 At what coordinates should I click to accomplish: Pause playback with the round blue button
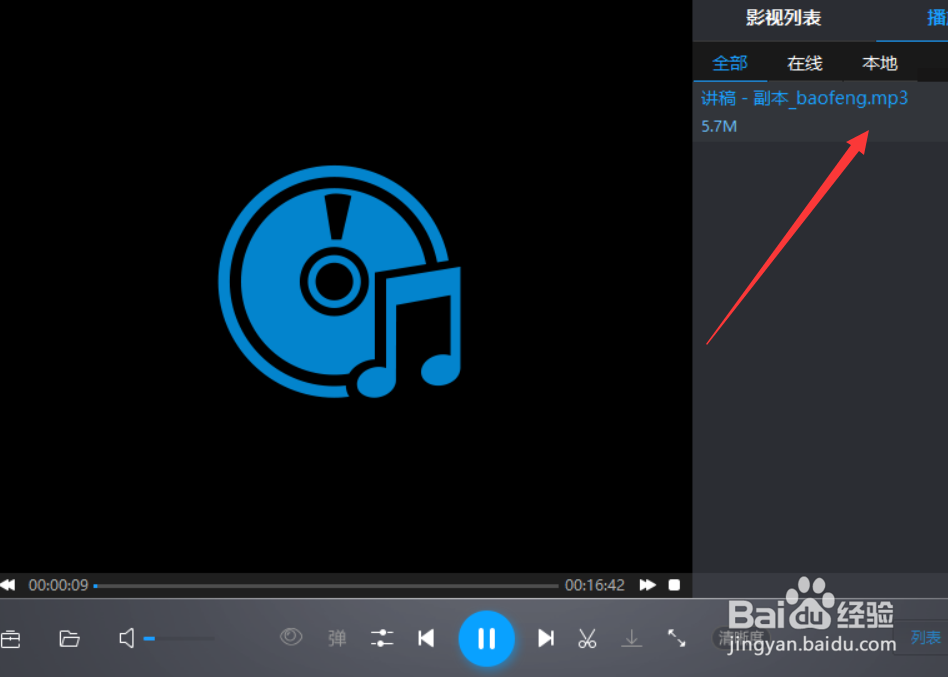coord(486,638)
